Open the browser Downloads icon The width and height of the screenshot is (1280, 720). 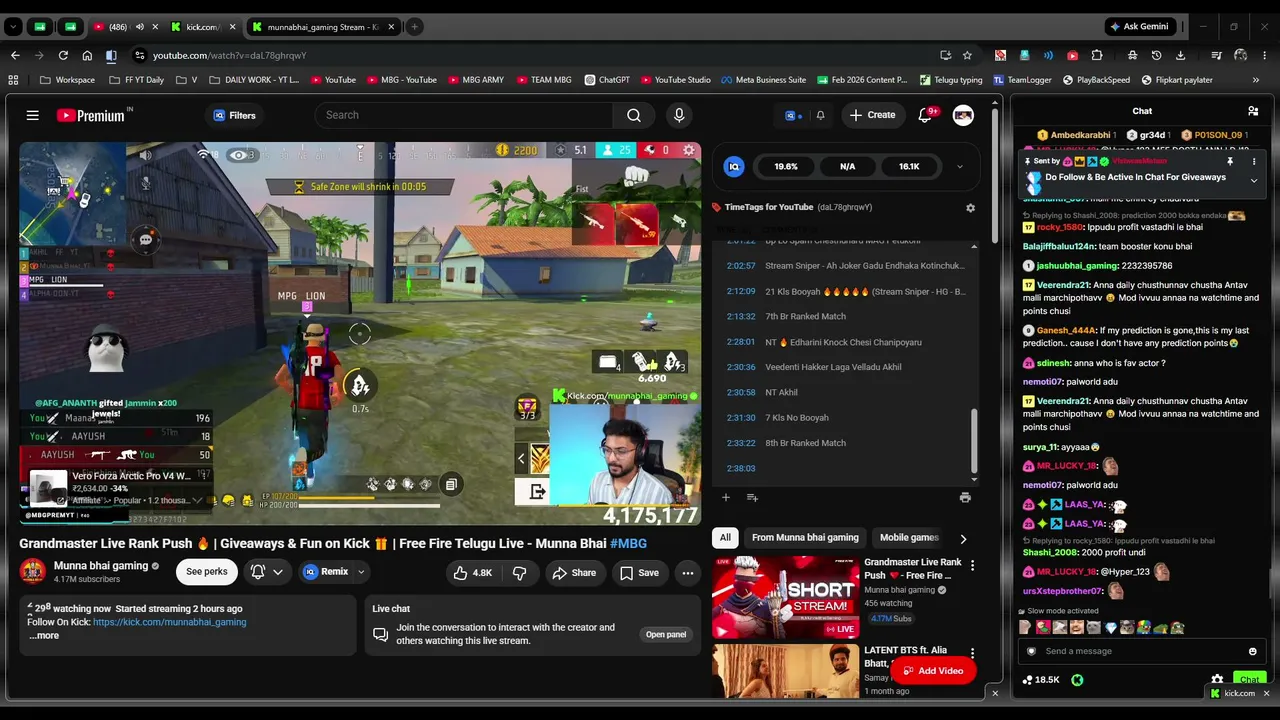coord(1181,55)
